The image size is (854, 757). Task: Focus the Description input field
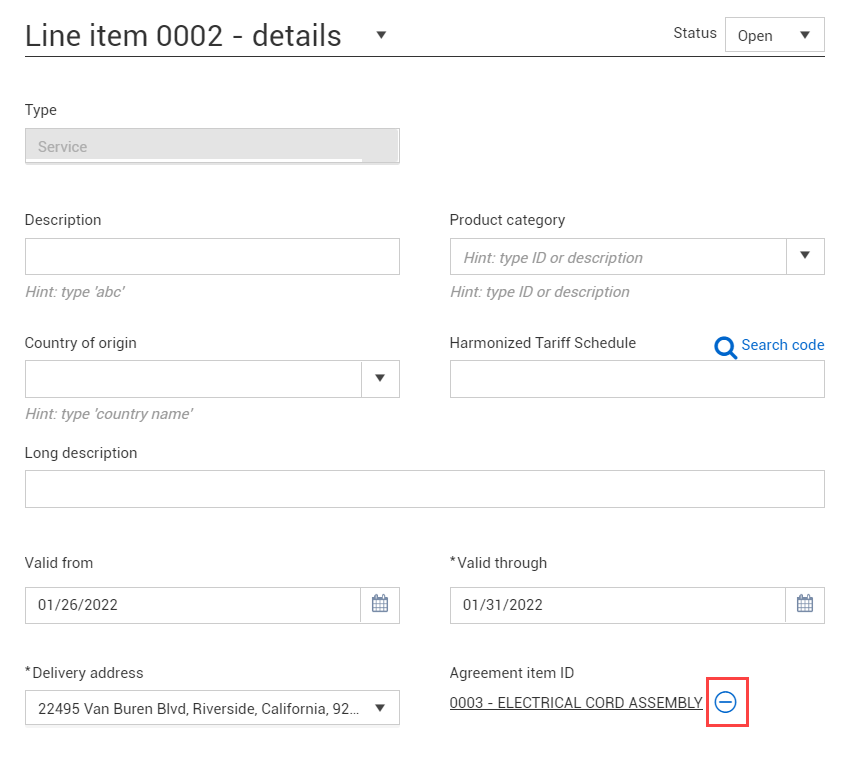[212, 256]
